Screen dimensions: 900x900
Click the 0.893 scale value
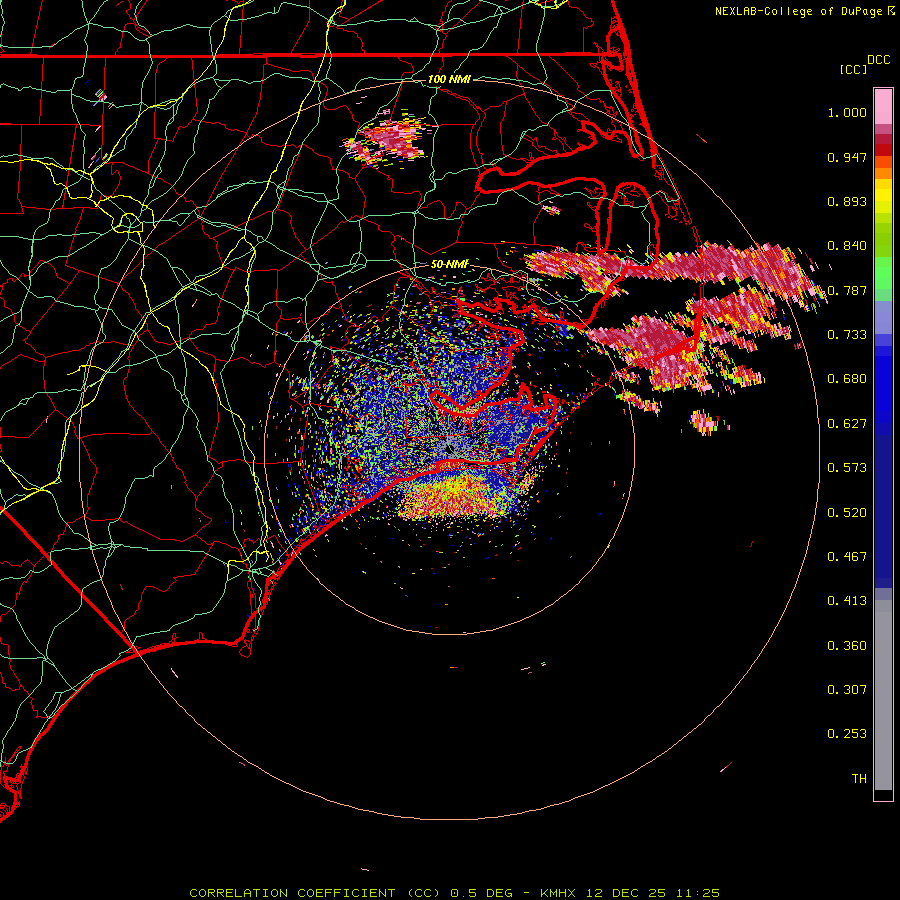pyautogui.click(x=847, y=201)
